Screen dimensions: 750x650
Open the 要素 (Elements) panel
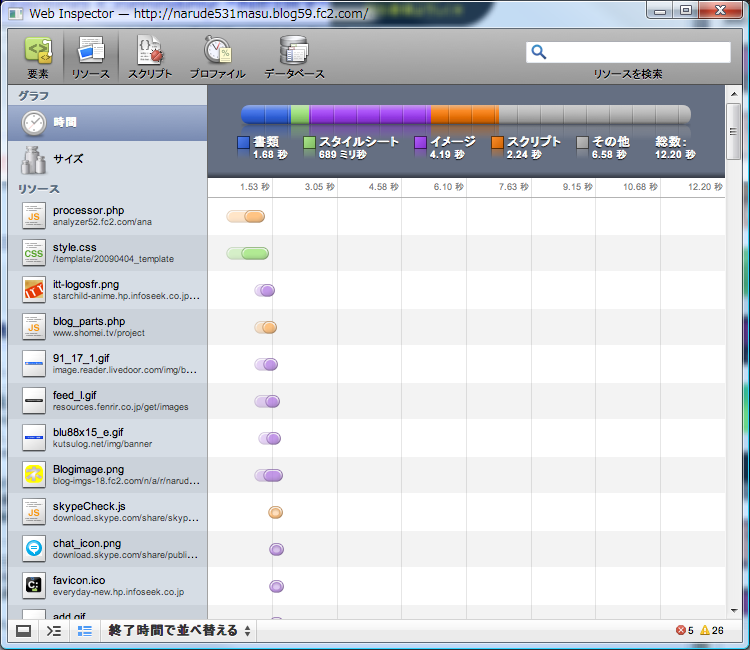tap(38, 56)
